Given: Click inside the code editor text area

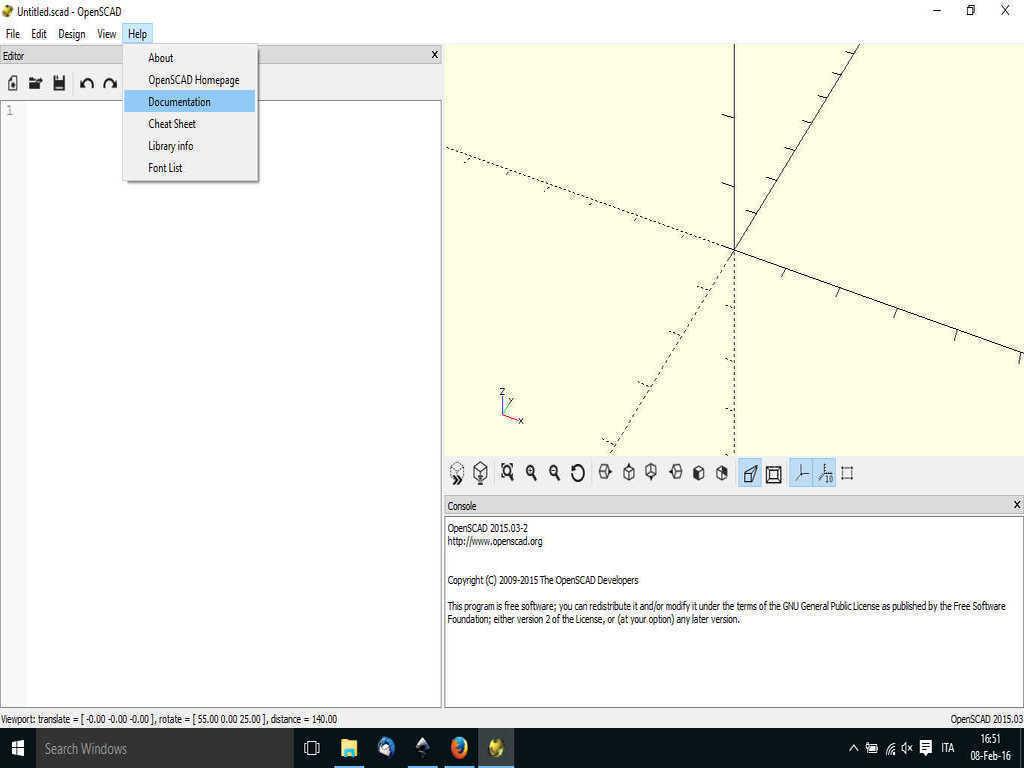Looking at the screenshot, I should point(234,403).
